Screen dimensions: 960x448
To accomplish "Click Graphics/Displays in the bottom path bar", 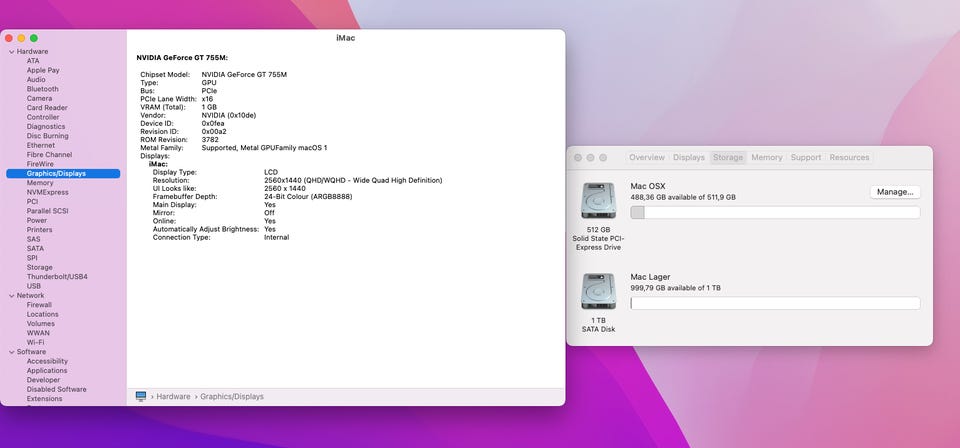I will pyautogui.click(x=232, y=397).
